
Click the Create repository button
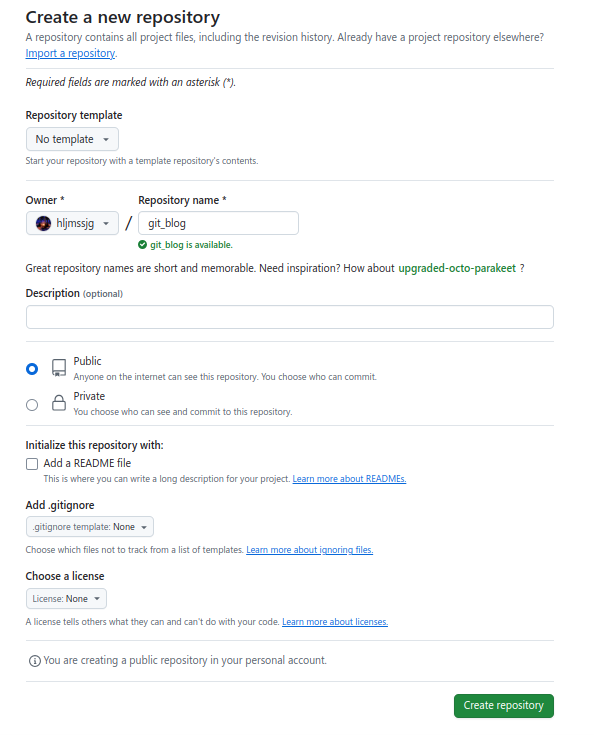[x=504, y=705]
